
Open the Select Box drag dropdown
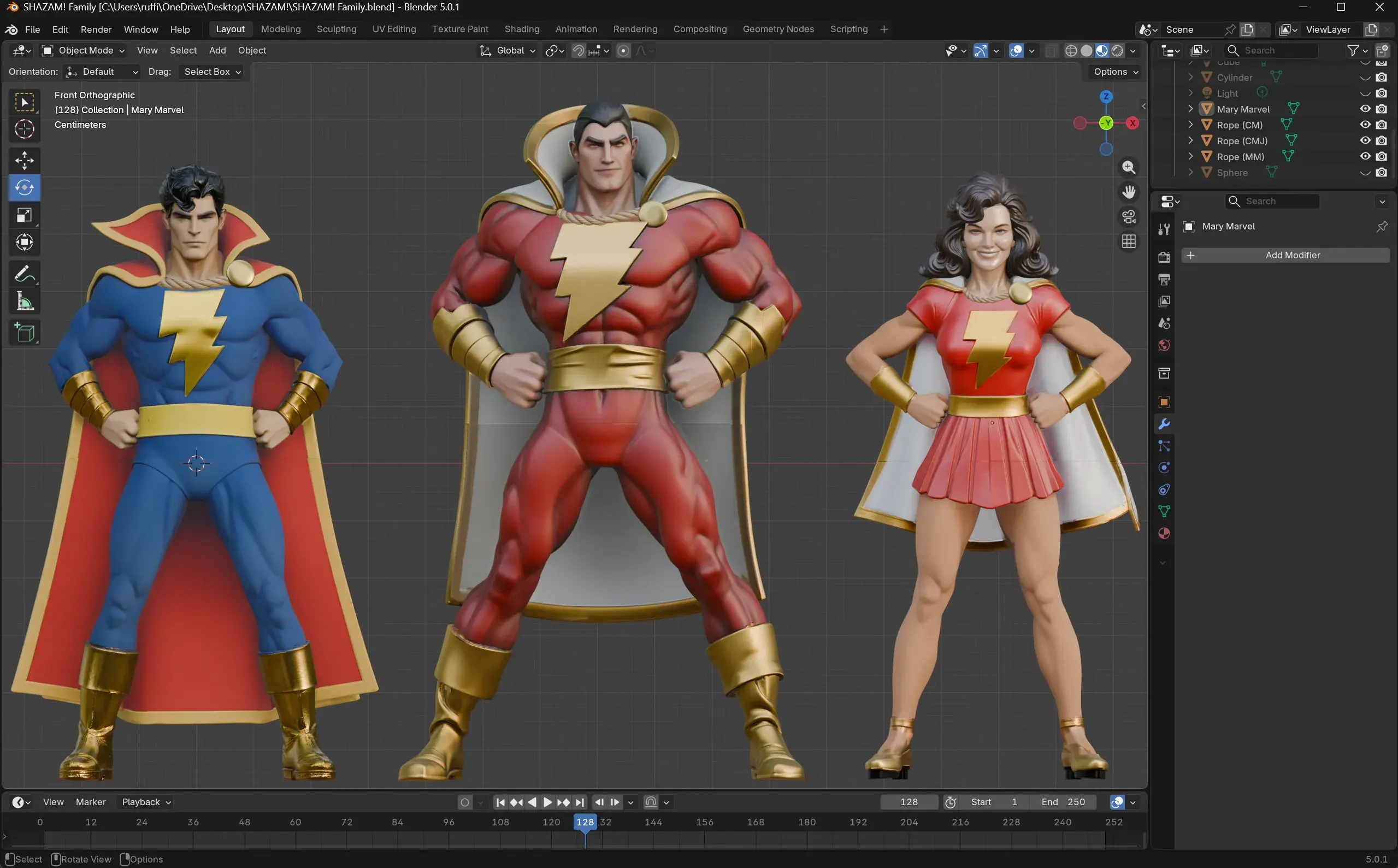(211, 72)
